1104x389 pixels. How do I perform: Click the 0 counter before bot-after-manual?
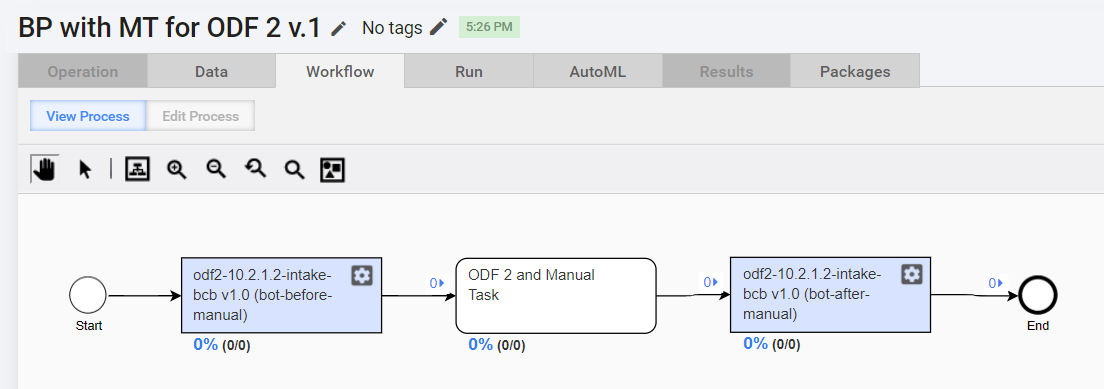click(x=711, y=283)
